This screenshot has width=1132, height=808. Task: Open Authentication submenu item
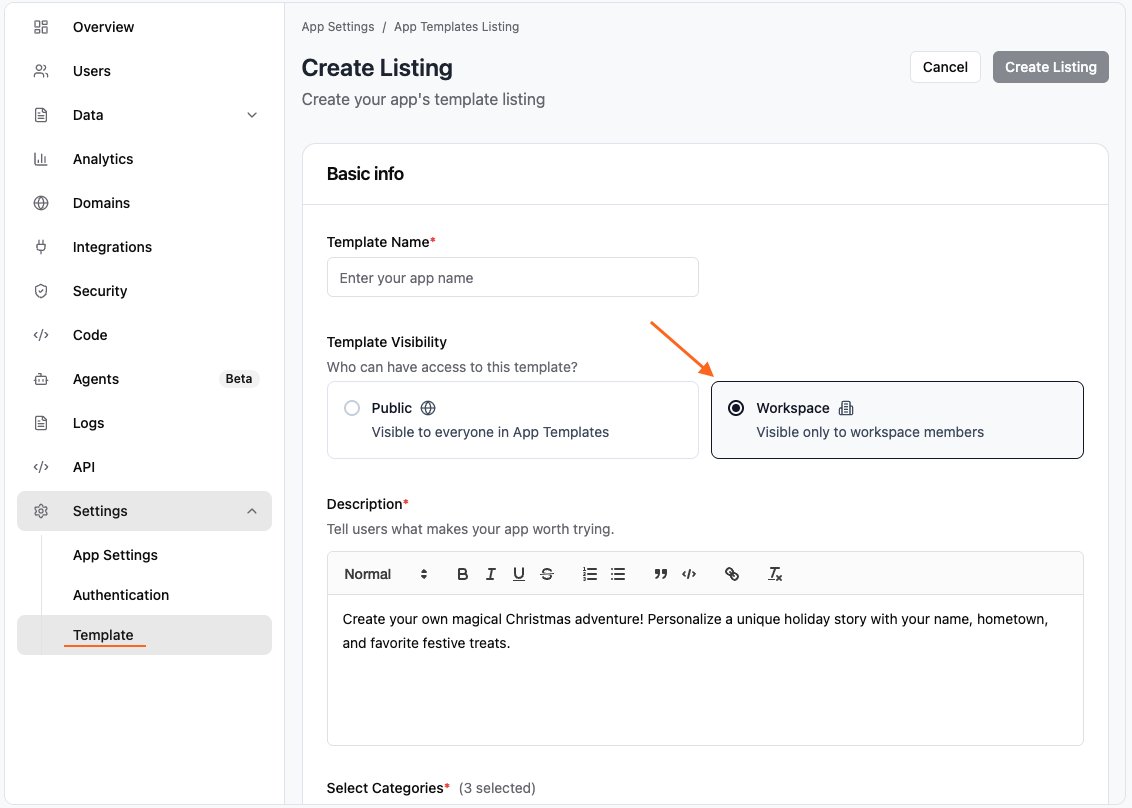tap(121, 596)
